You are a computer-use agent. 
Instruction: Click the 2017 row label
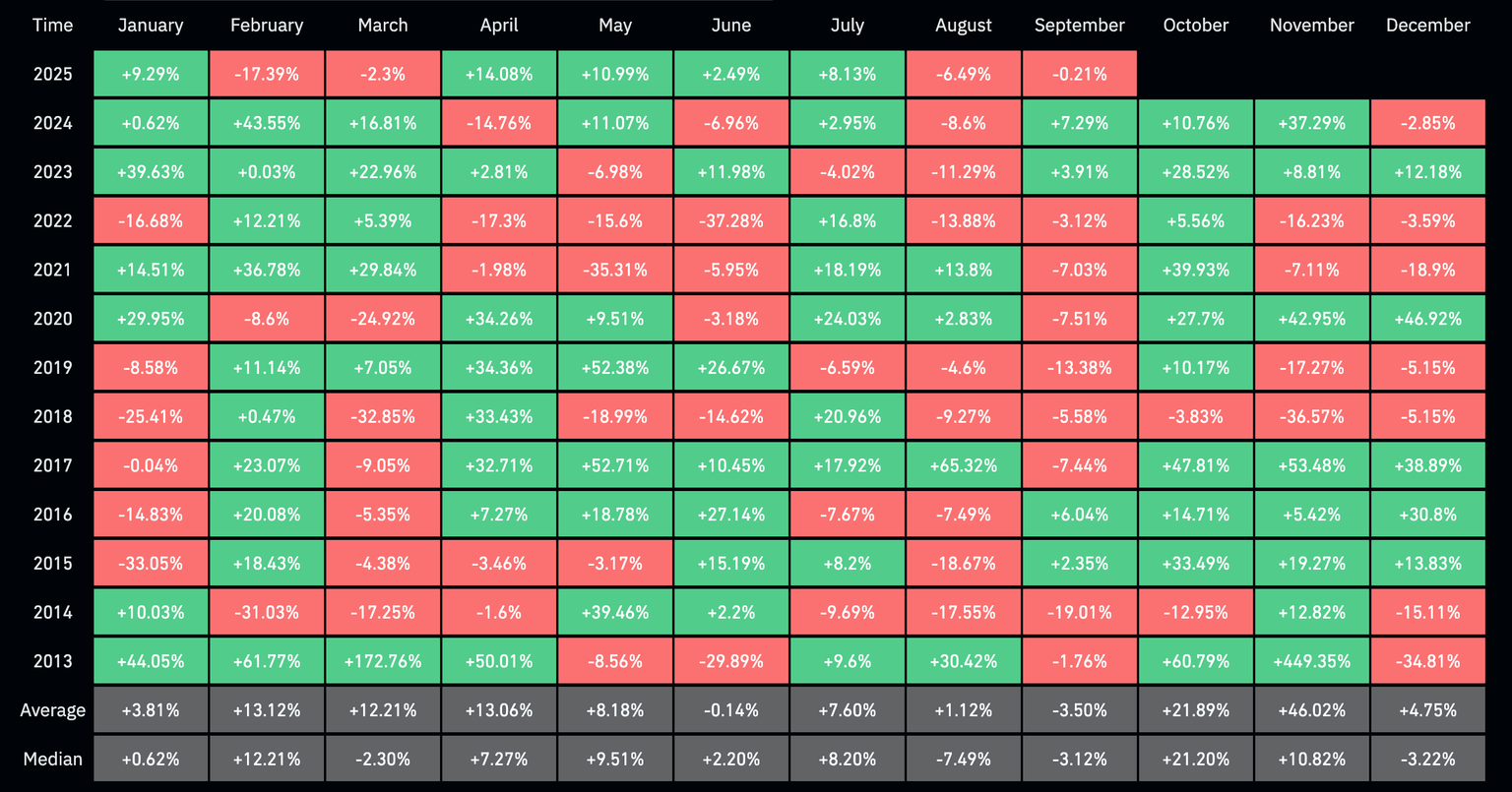click(x=53, y=465)
